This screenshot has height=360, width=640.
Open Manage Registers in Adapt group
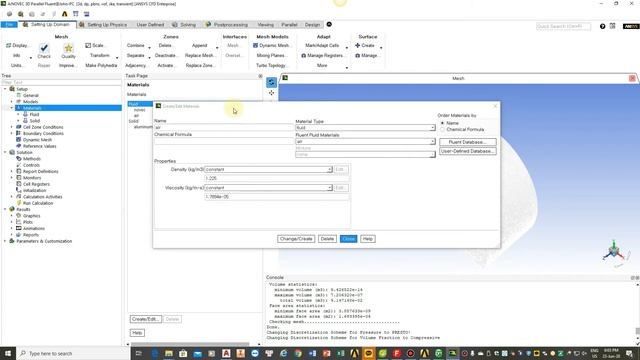click(x=322, y=55)
